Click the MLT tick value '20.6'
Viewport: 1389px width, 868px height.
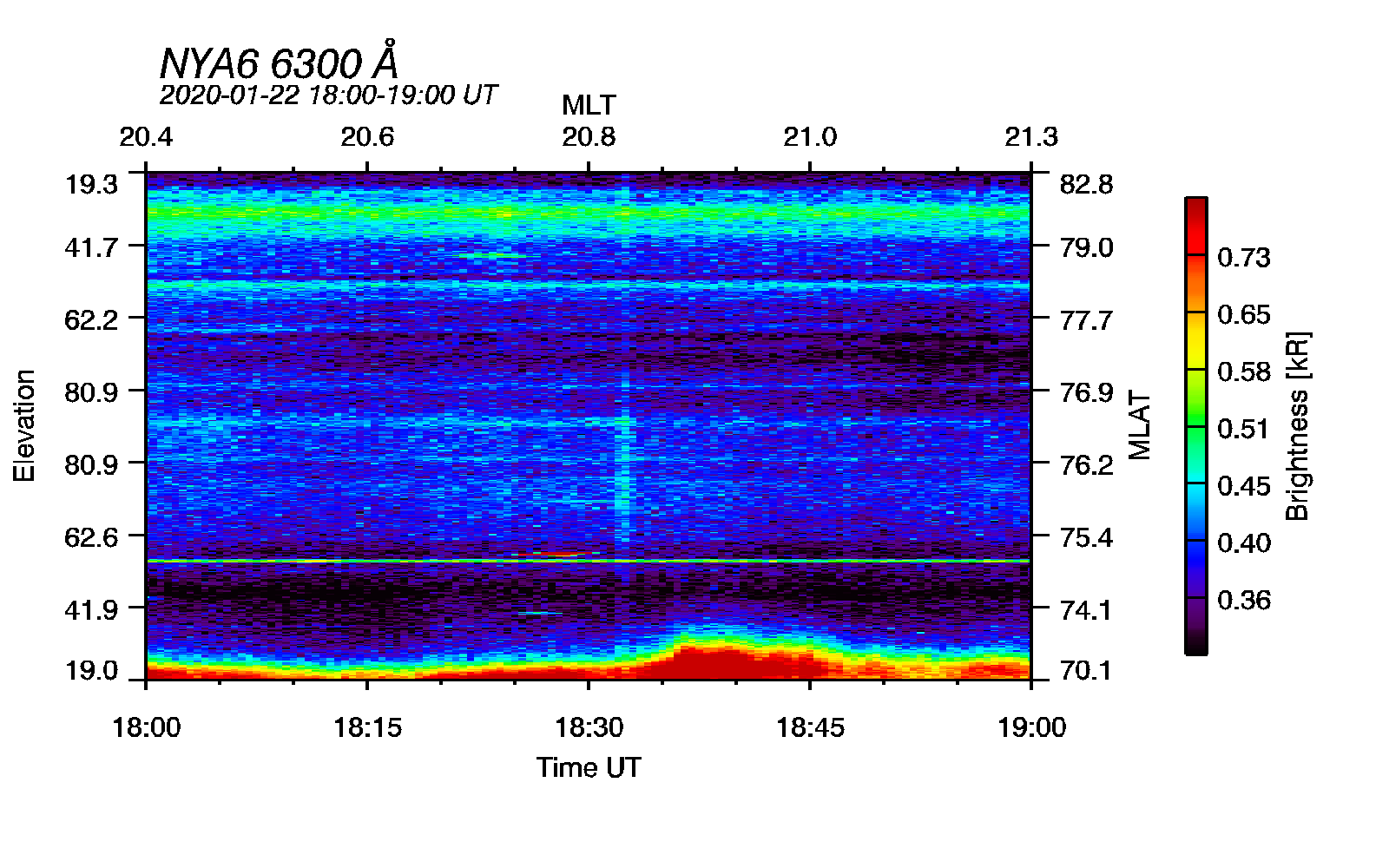[x=367, y=137]
